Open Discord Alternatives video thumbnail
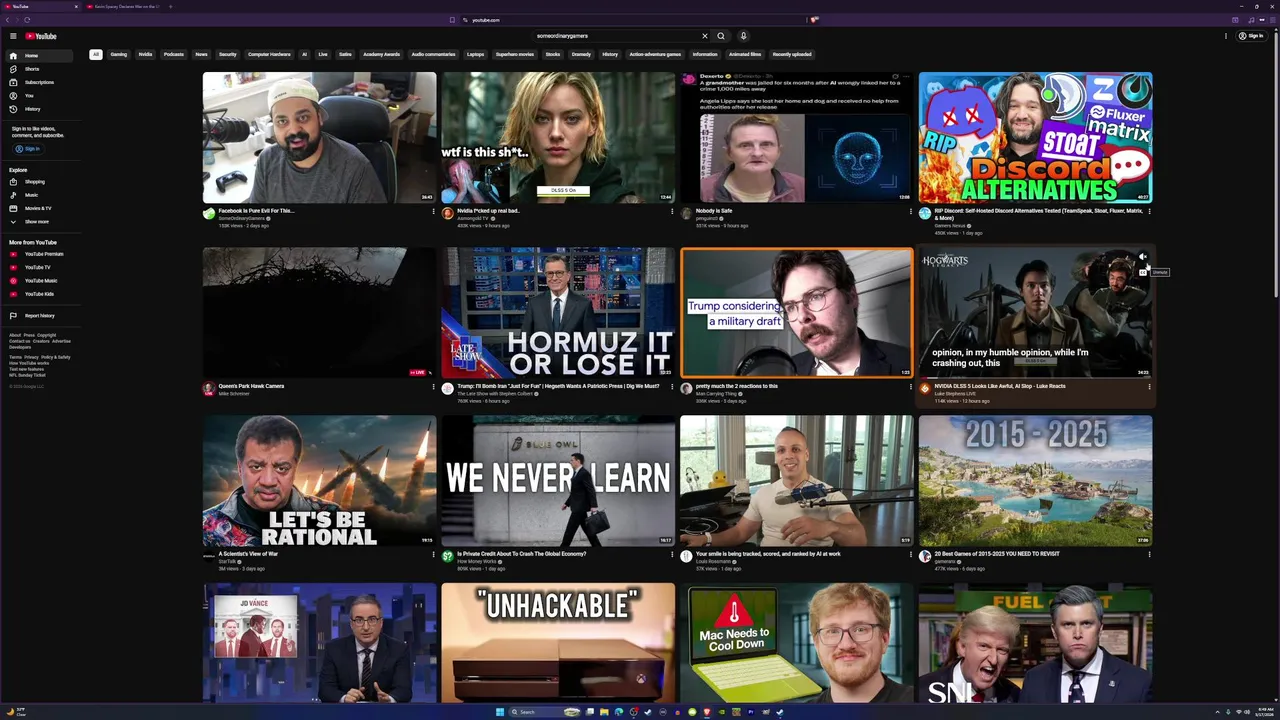The height and width of the screenshot is (720, 1280). (1035, 137)
